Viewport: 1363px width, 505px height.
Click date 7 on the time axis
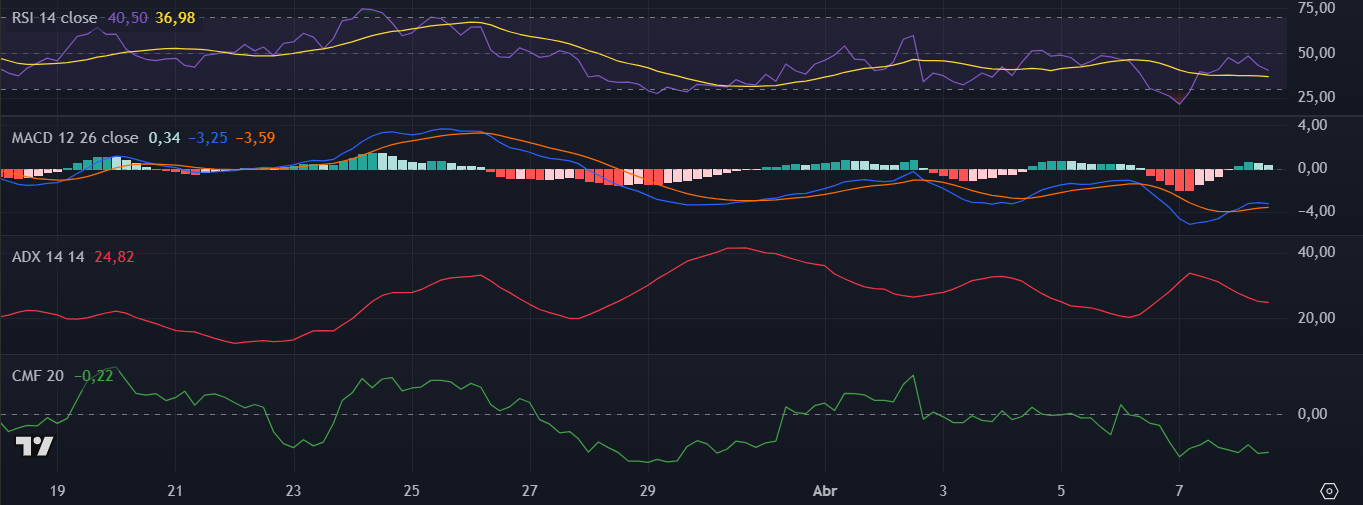point(1179,491)
